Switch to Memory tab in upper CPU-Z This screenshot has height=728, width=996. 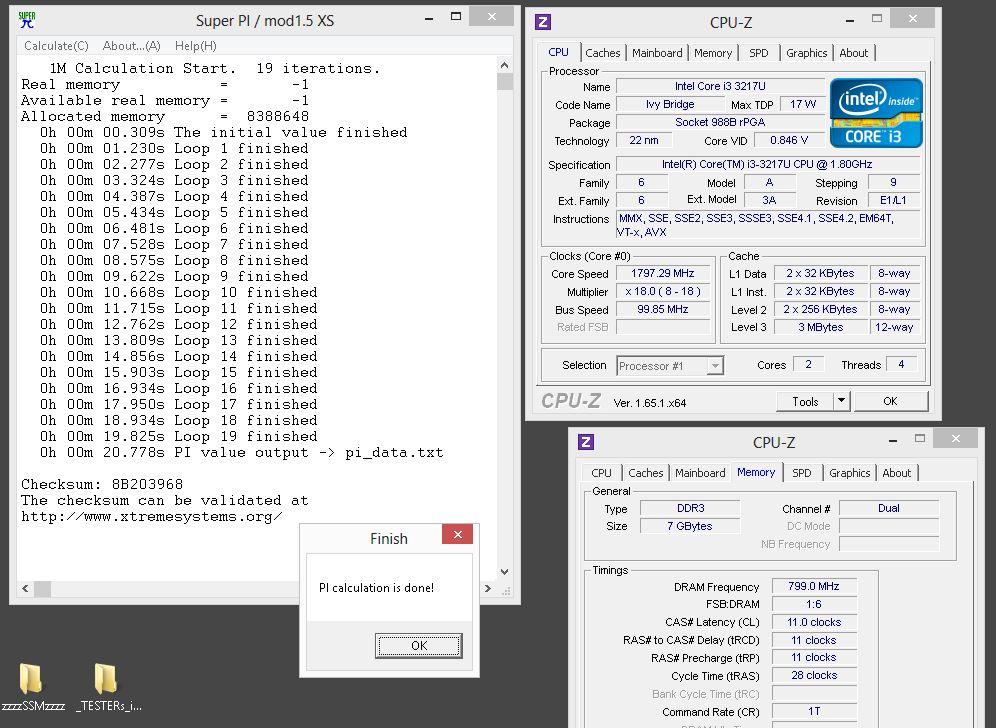[x=713, y=53]
